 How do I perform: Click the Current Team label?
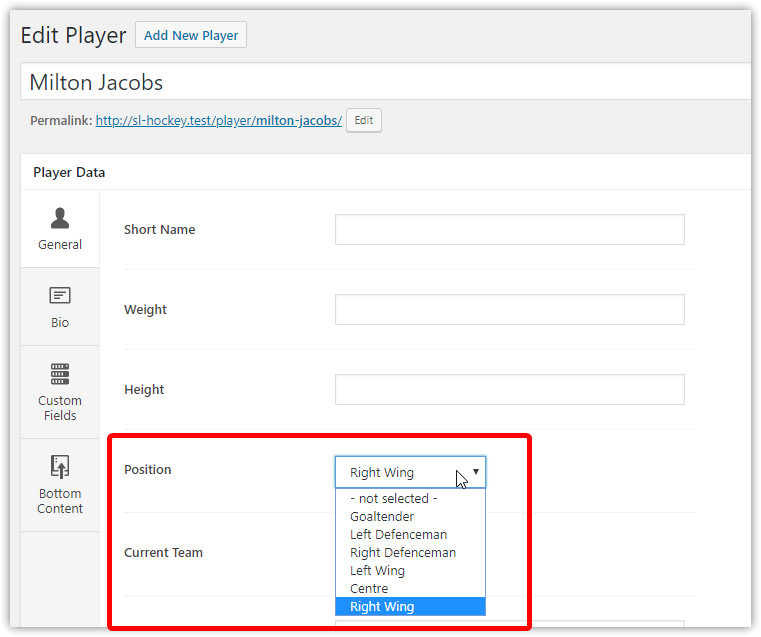click(x=163, y=553)
